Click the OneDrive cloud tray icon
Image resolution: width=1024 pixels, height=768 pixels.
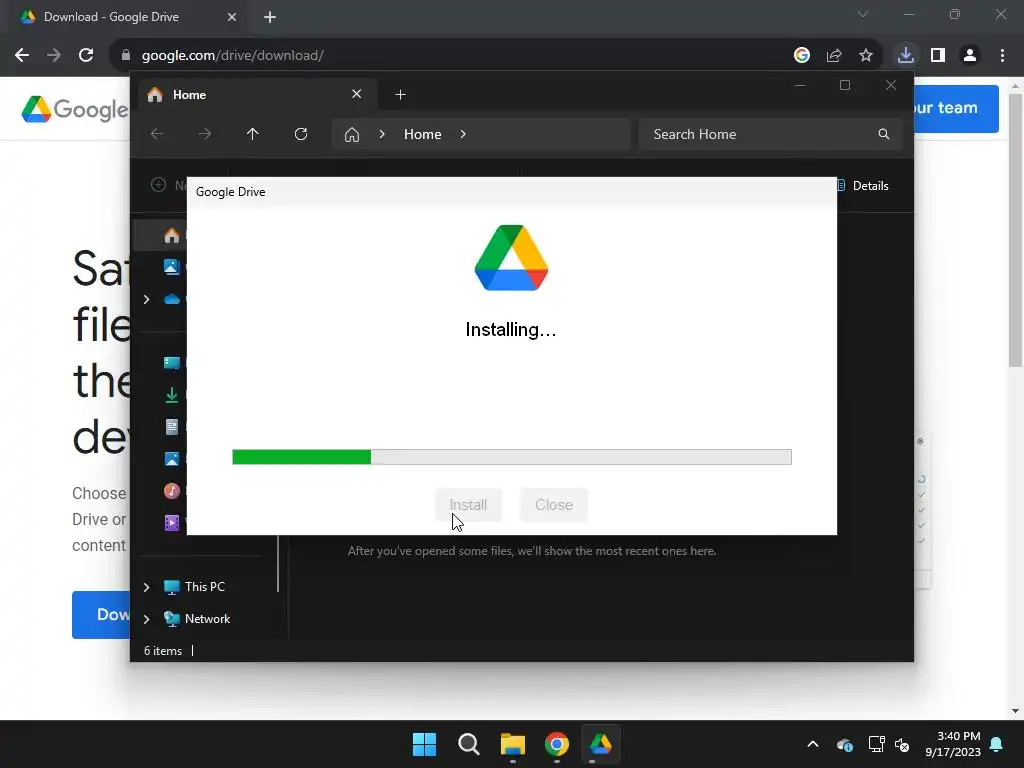844,744
